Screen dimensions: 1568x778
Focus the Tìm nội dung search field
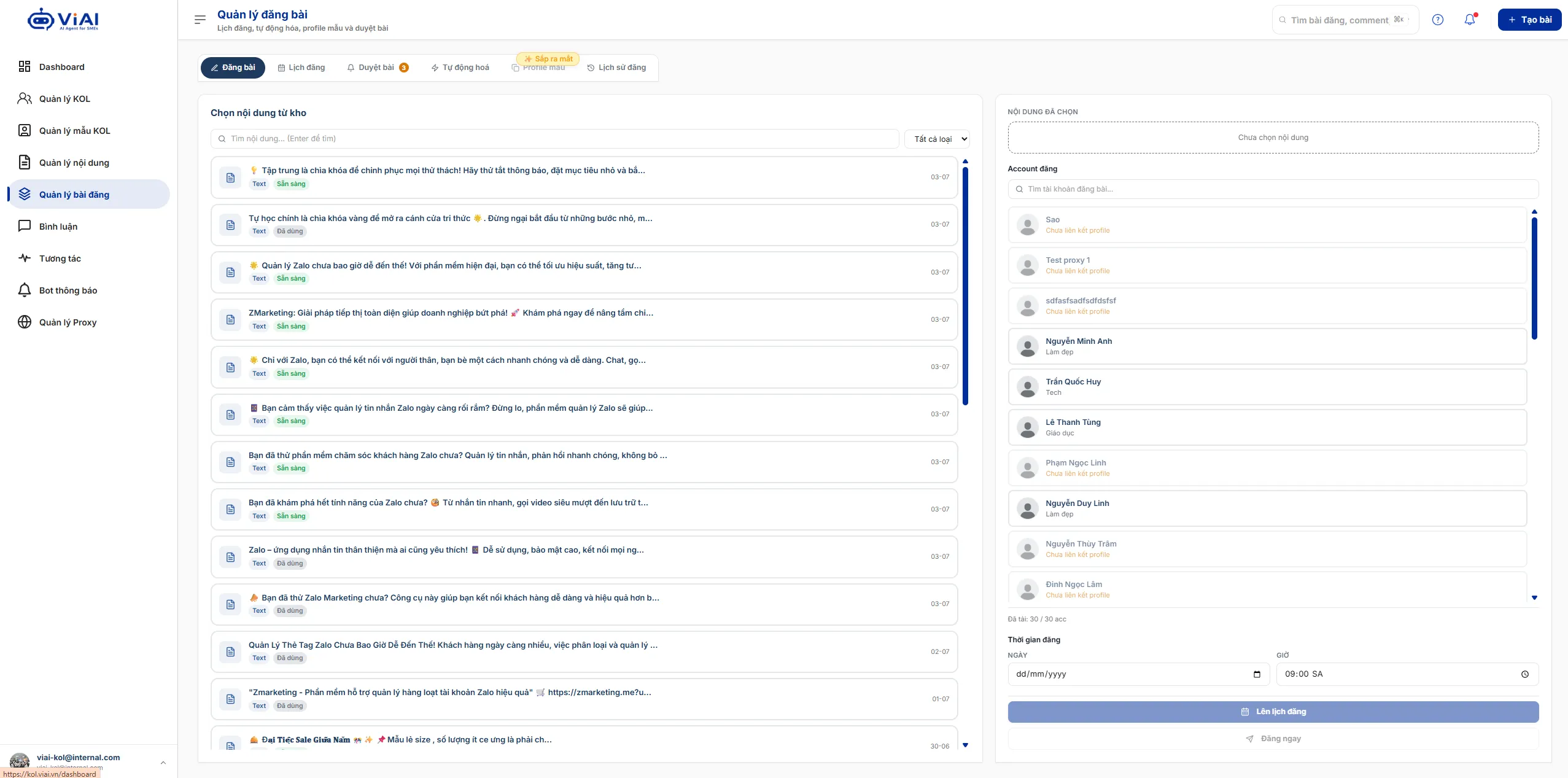tap(555, 139)
